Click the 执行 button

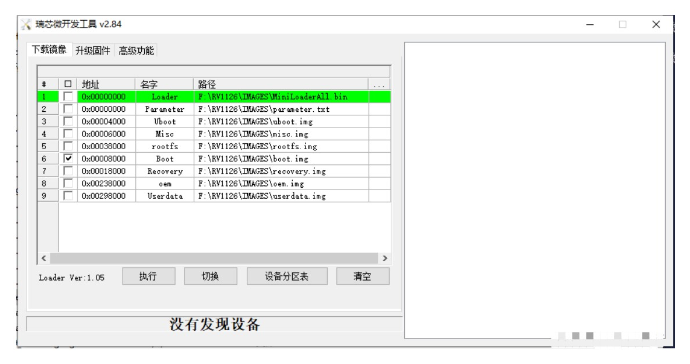(x=148, y=276)
